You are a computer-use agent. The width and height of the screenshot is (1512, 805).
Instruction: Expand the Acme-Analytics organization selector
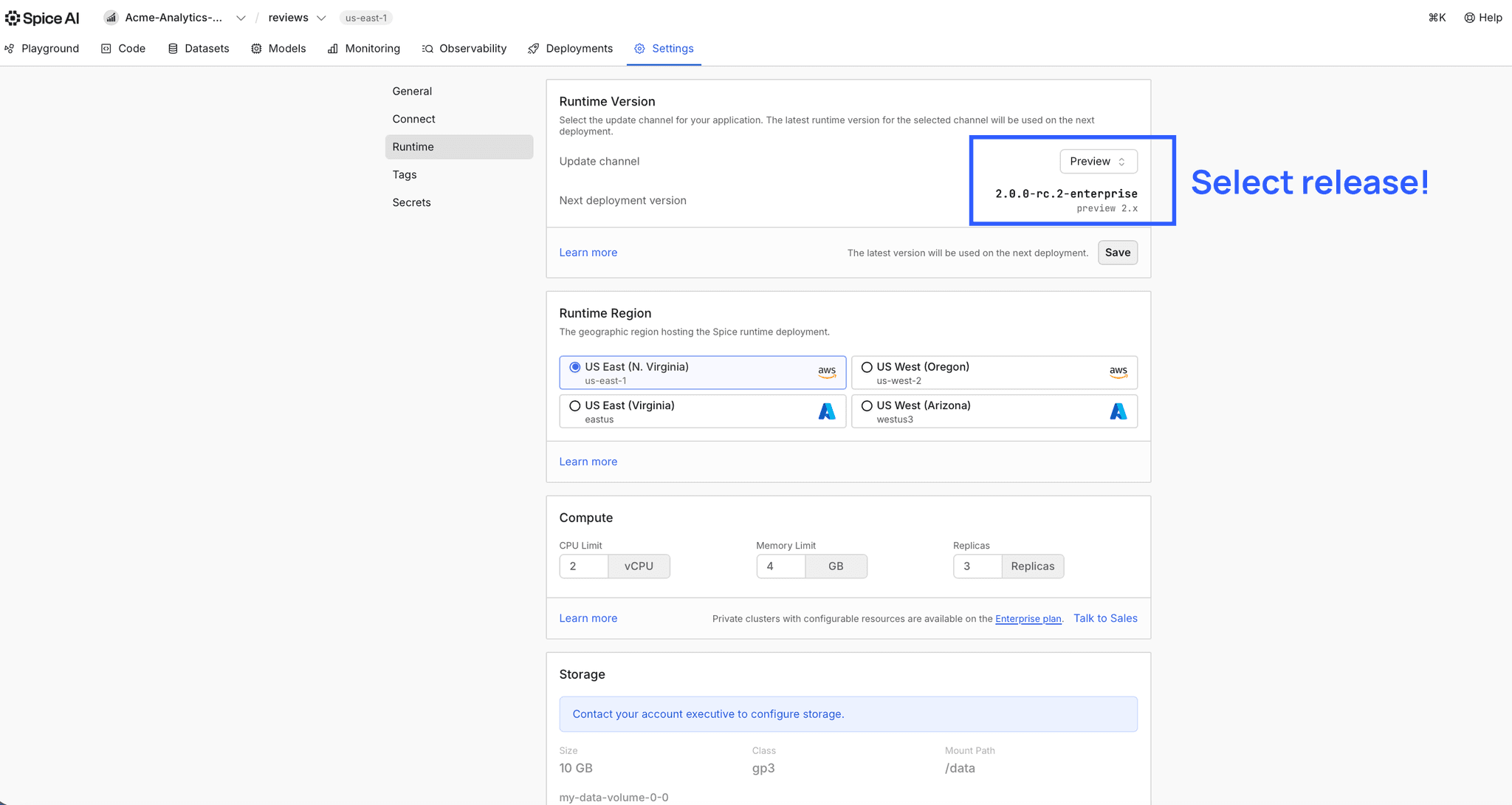point(241,17)
